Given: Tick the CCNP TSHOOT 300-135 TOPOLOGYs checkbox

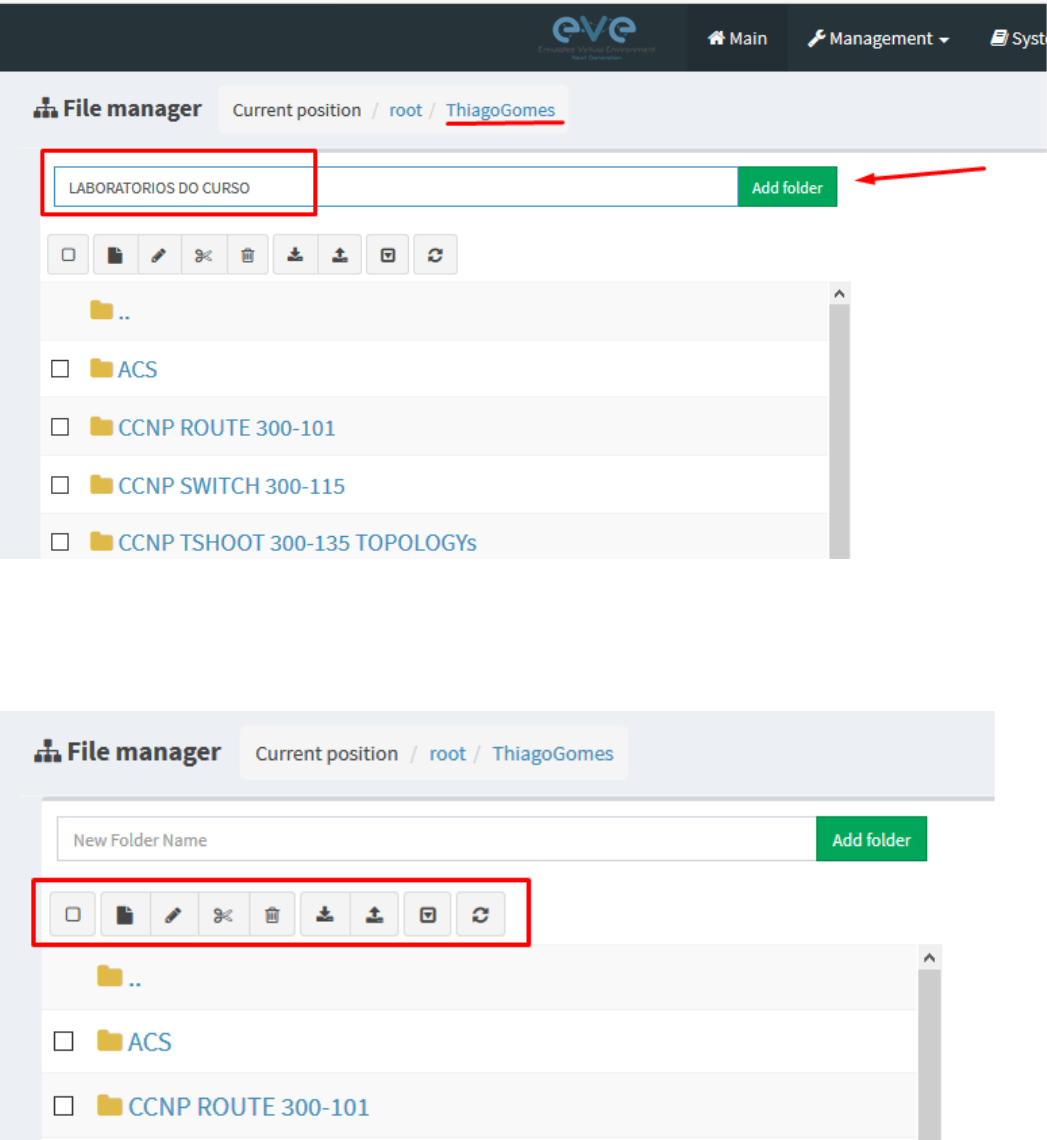Looking at the screenshot, I should click(60, 542).
